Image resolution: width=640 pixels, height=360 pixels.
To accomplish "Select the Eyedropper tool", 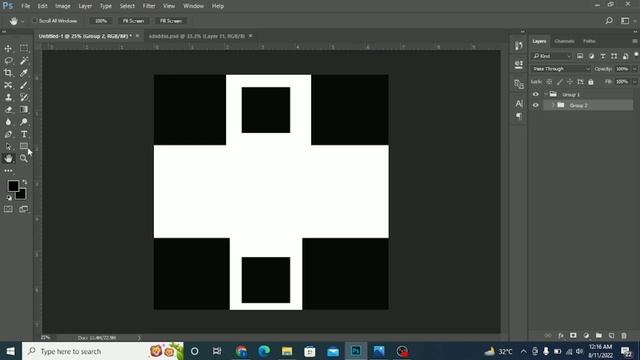I will click(x=24, y=73).
